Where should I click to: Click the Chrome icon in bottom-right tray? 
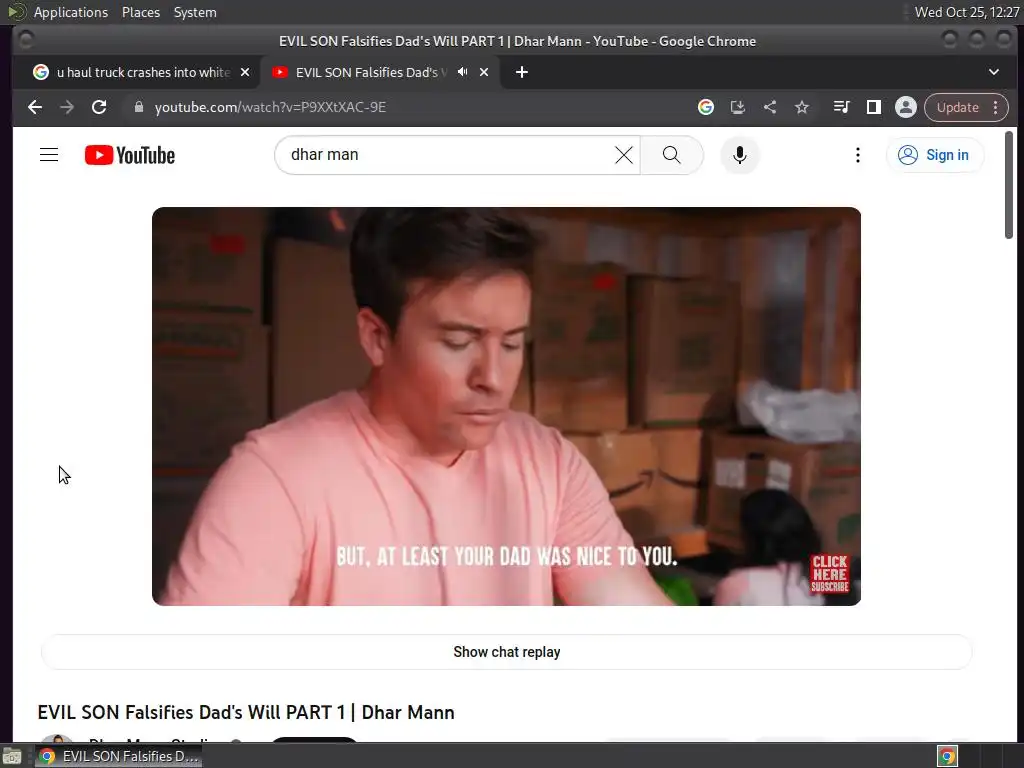(x=947, y=756)
